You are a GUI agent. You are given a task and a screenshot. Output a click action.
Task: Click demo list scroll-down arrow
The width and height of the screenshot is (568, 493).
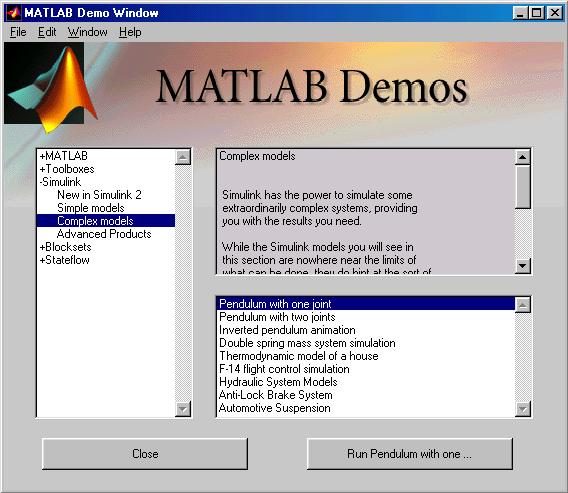522,409
